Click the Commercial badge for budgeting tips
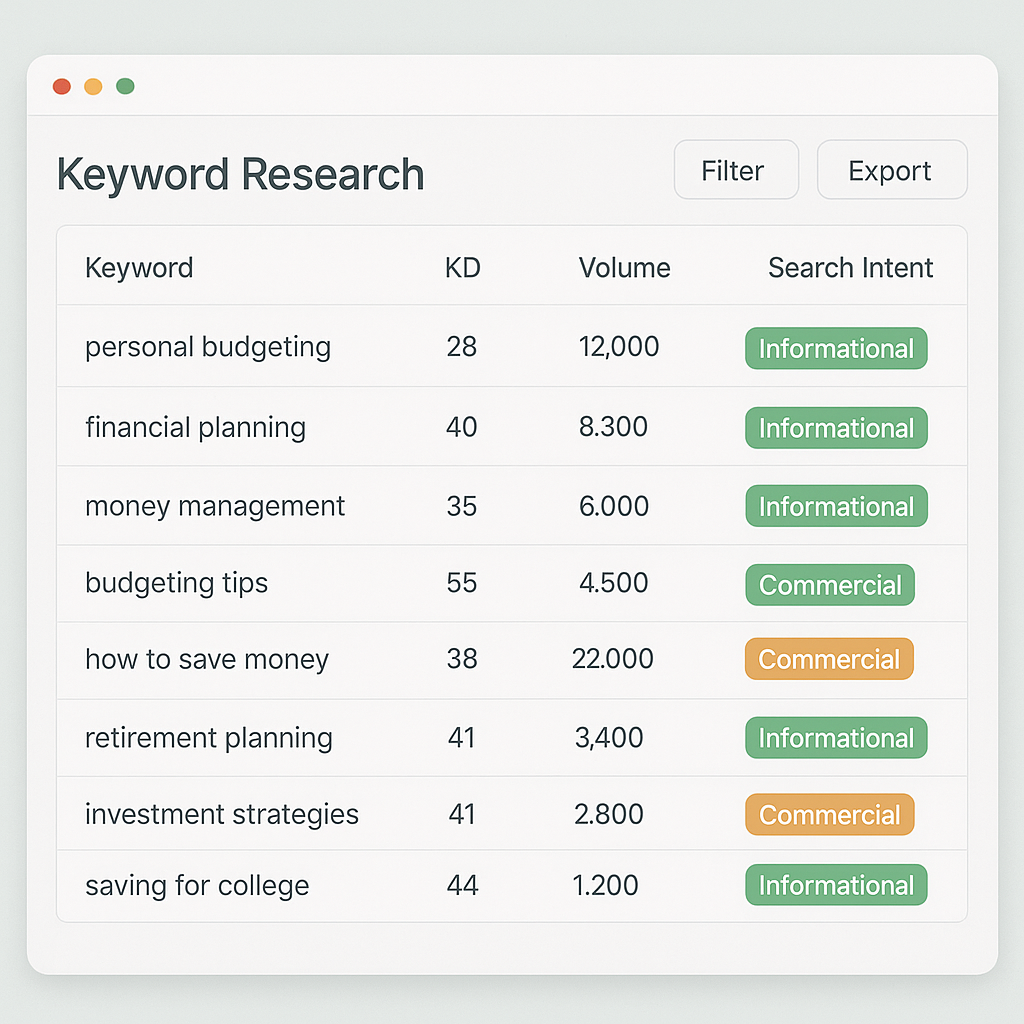Screen dimensions: 1024x1024 [830, 585]
